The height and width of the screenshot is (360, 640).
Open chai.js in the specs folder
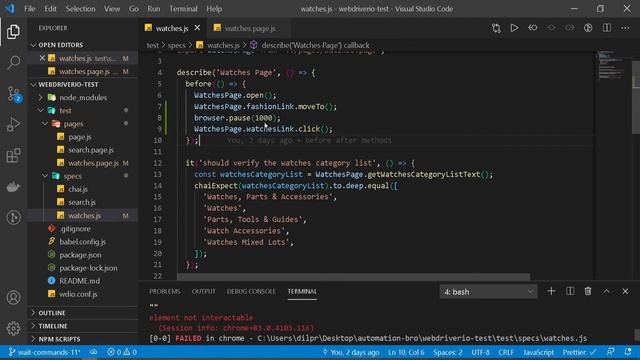78,189
